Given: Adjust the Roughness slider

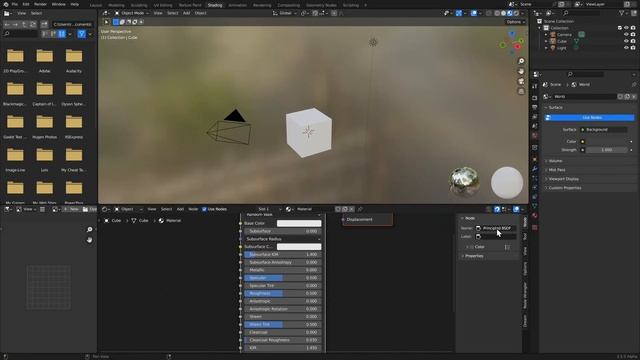Looking at the screenshot, I should pyautogui.click(x=282, y=293).
